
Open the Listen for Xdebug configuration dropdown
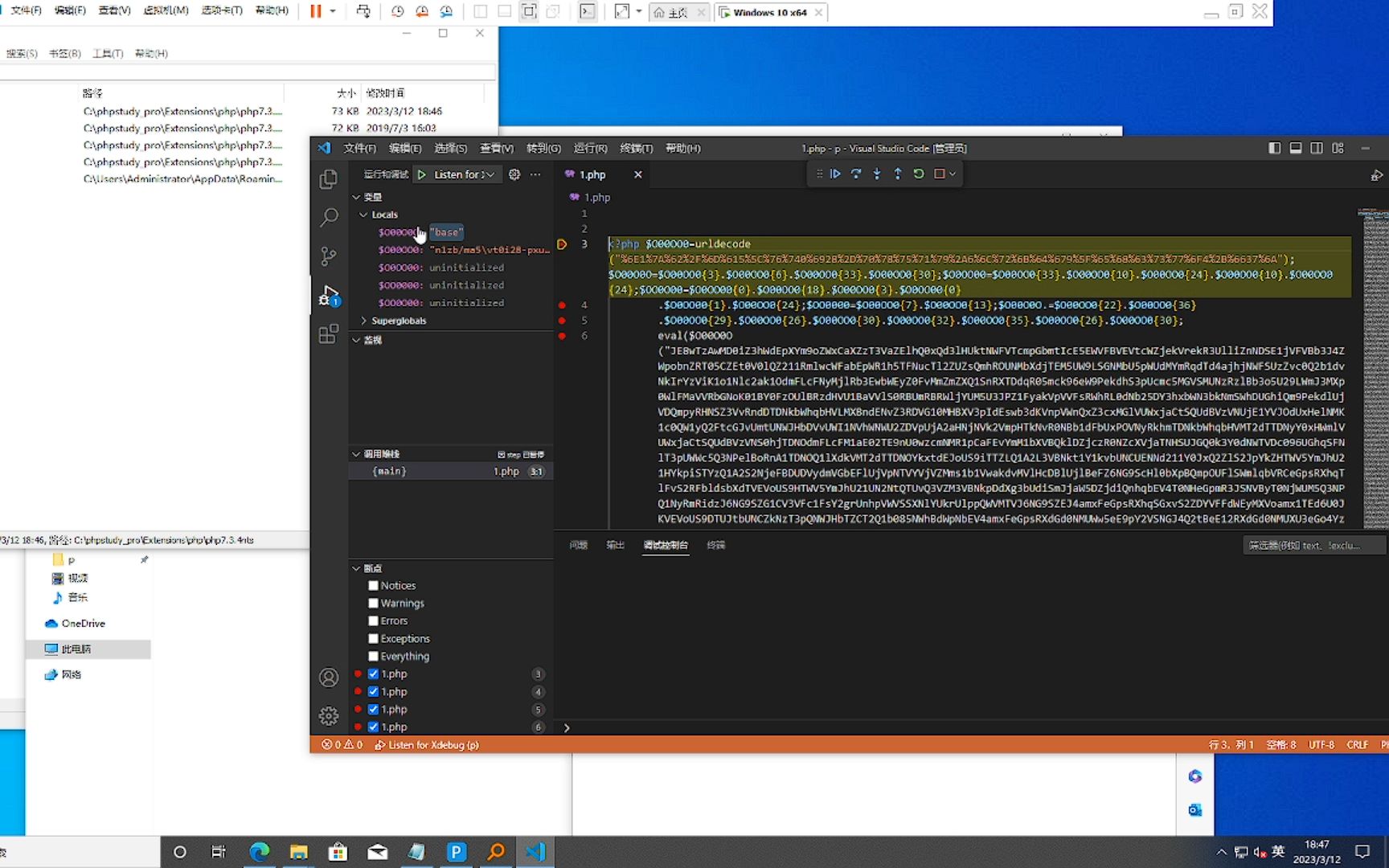[465, 174]
